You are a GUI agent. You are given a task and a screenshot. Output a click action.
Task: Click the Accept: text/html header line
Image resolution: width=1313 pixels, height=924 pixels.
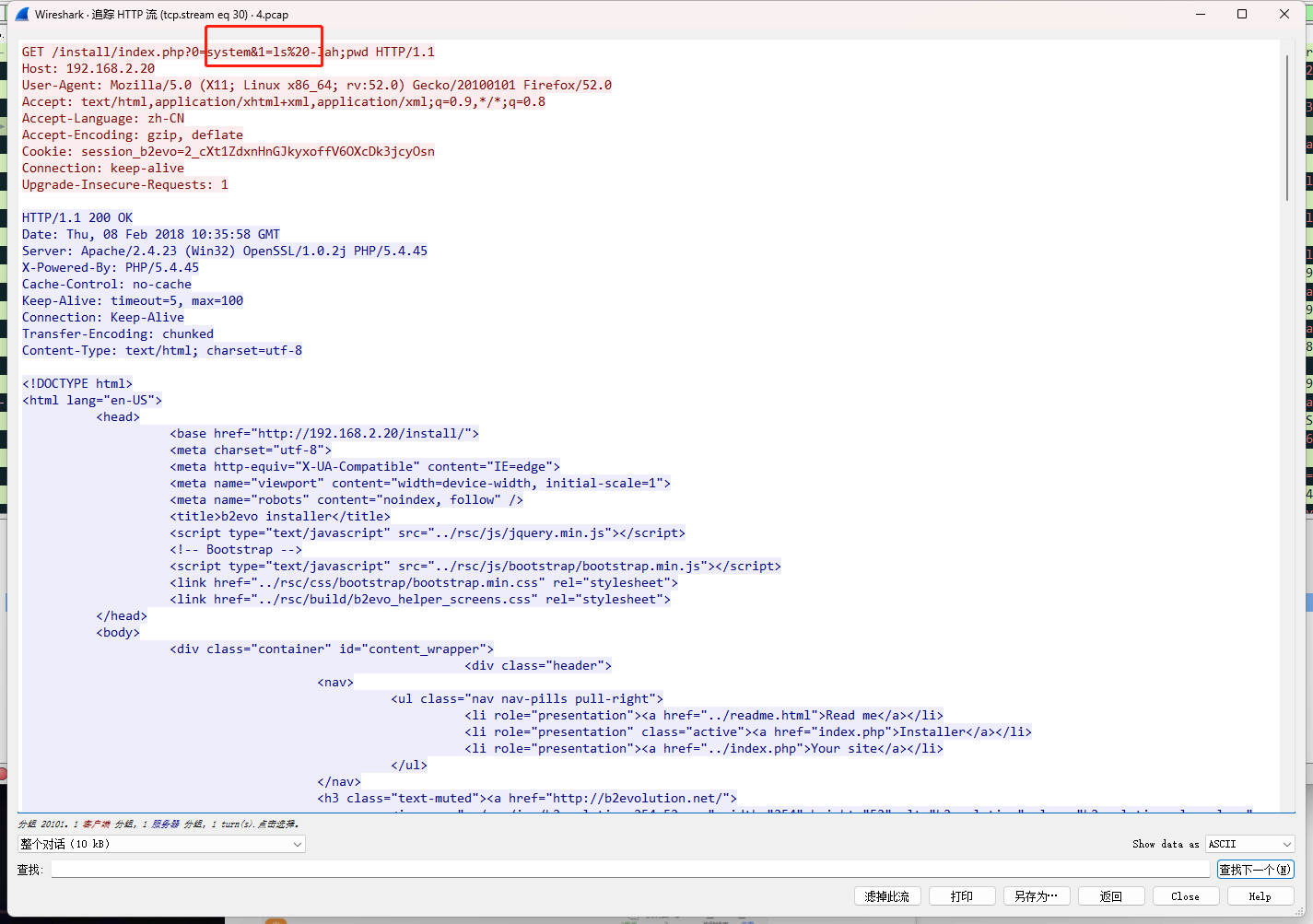click(284, 101)
